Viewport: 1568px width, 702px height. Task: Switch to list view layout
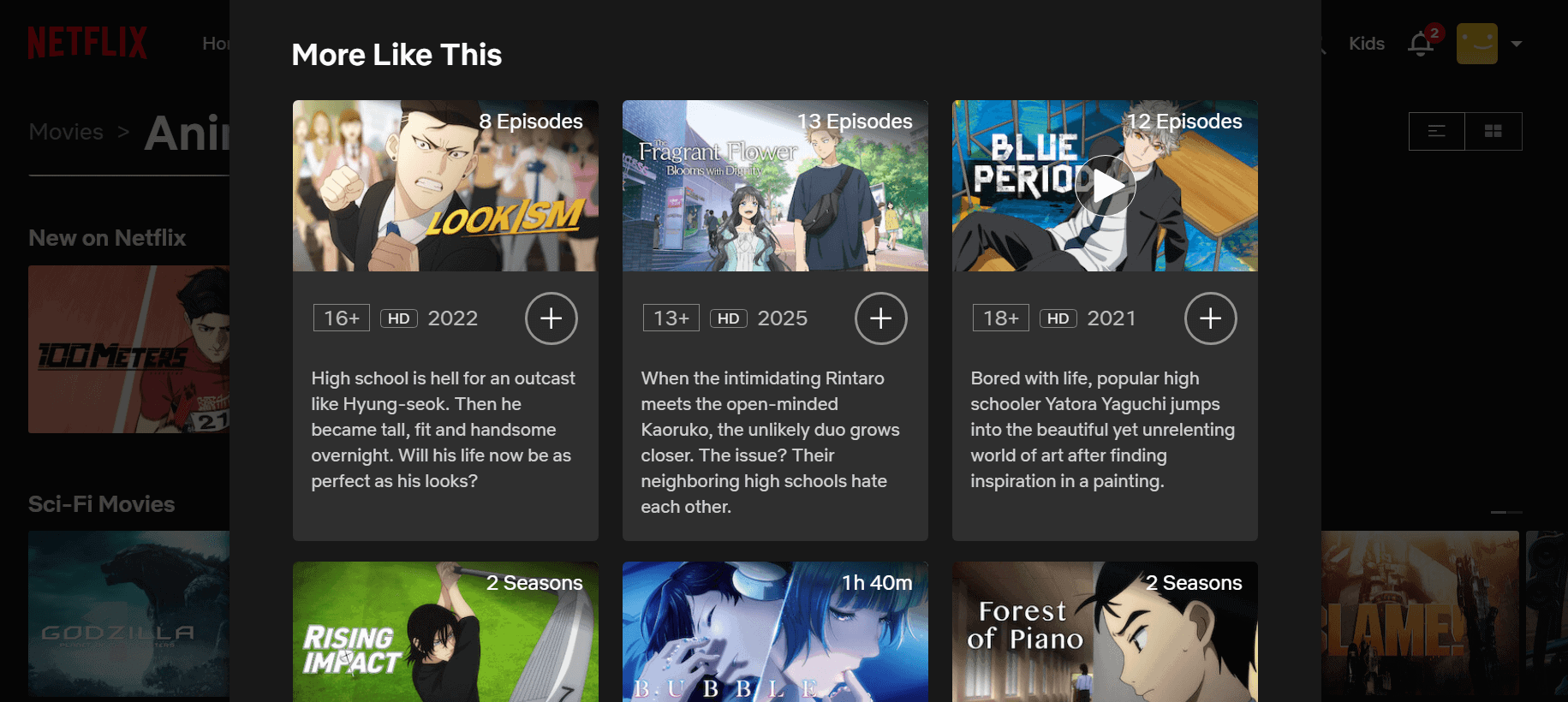coord(1436,131)
